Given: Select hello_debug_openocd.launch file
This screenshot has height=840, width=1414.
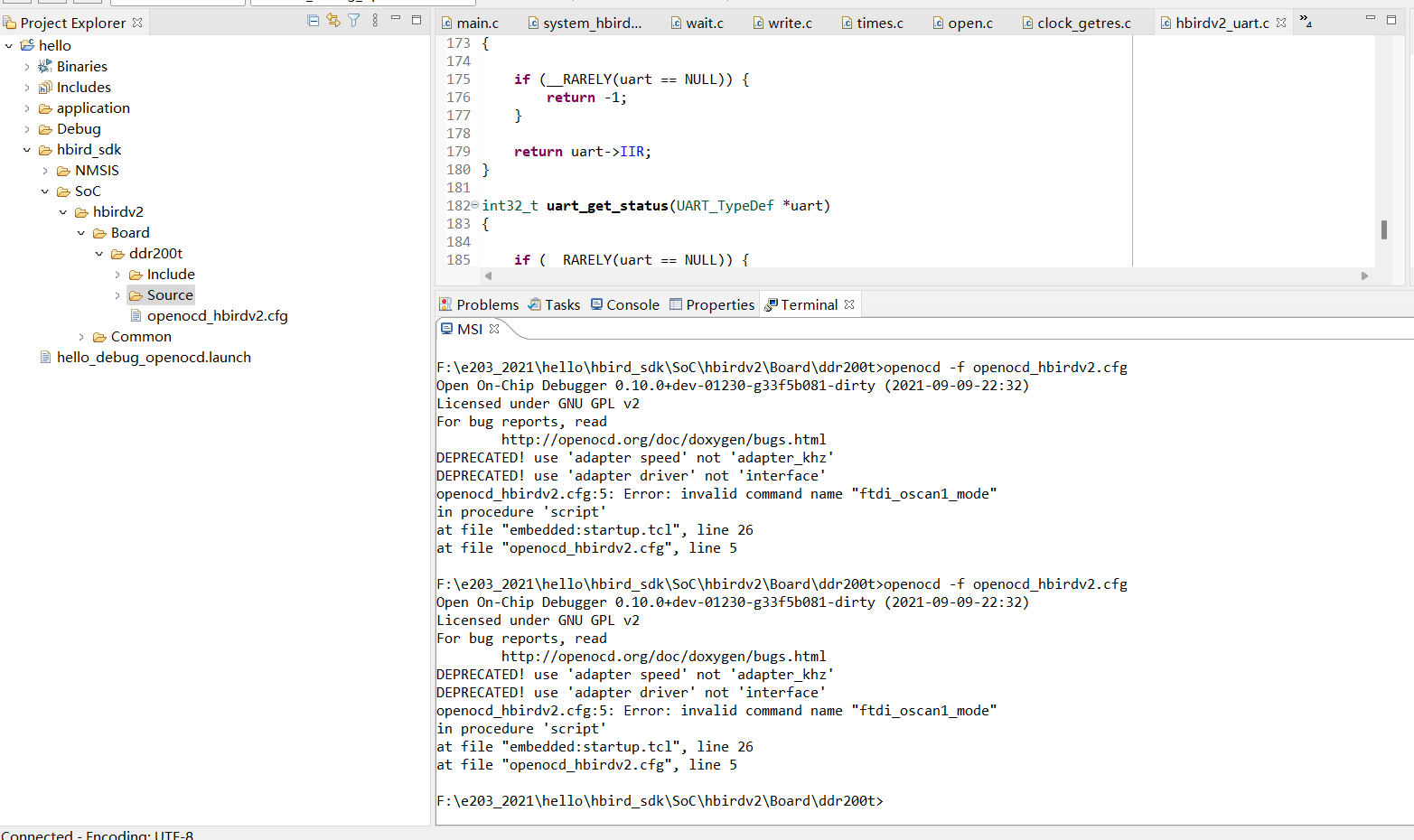Looking at the screenshot, I should (x=154, y=358).
